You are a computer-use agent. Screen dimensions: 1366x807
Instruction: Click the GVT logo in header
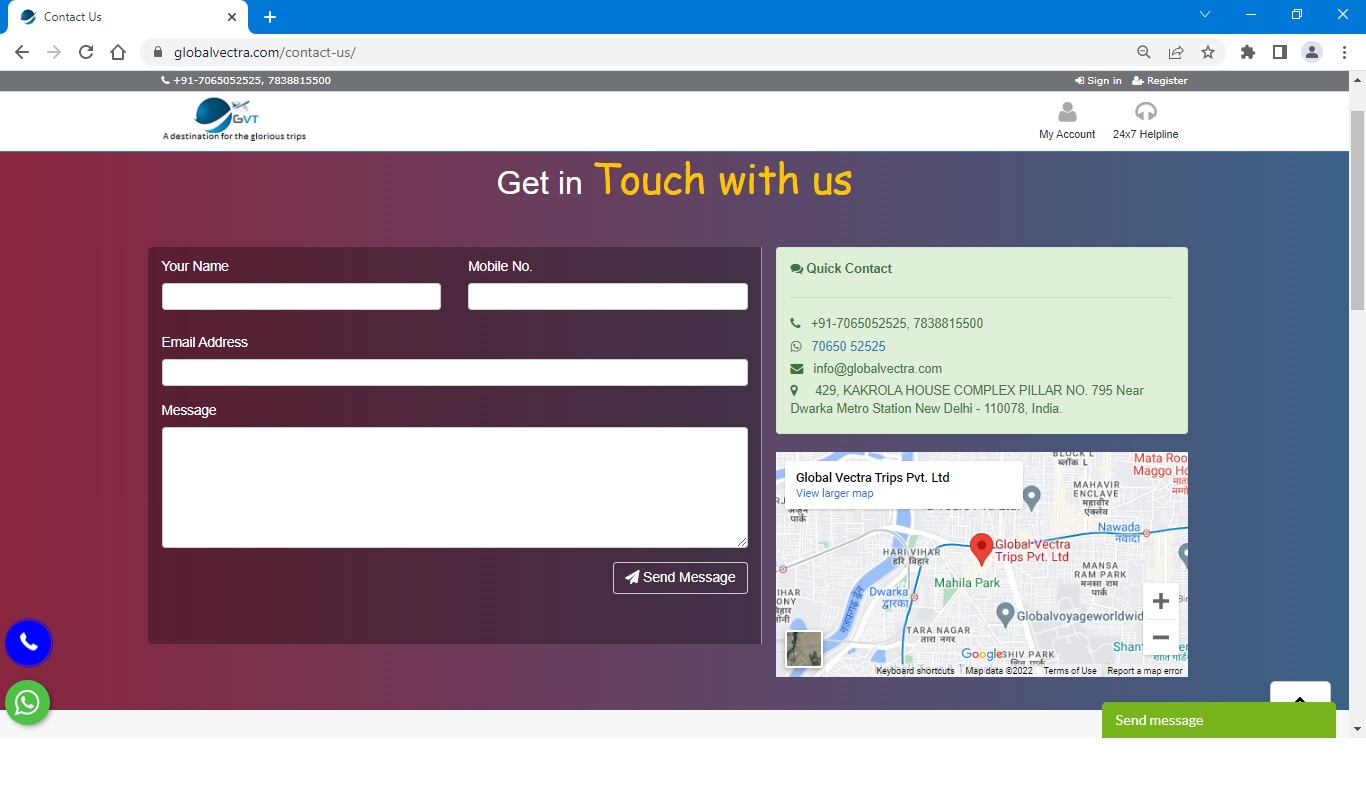[x=228, y=116]
